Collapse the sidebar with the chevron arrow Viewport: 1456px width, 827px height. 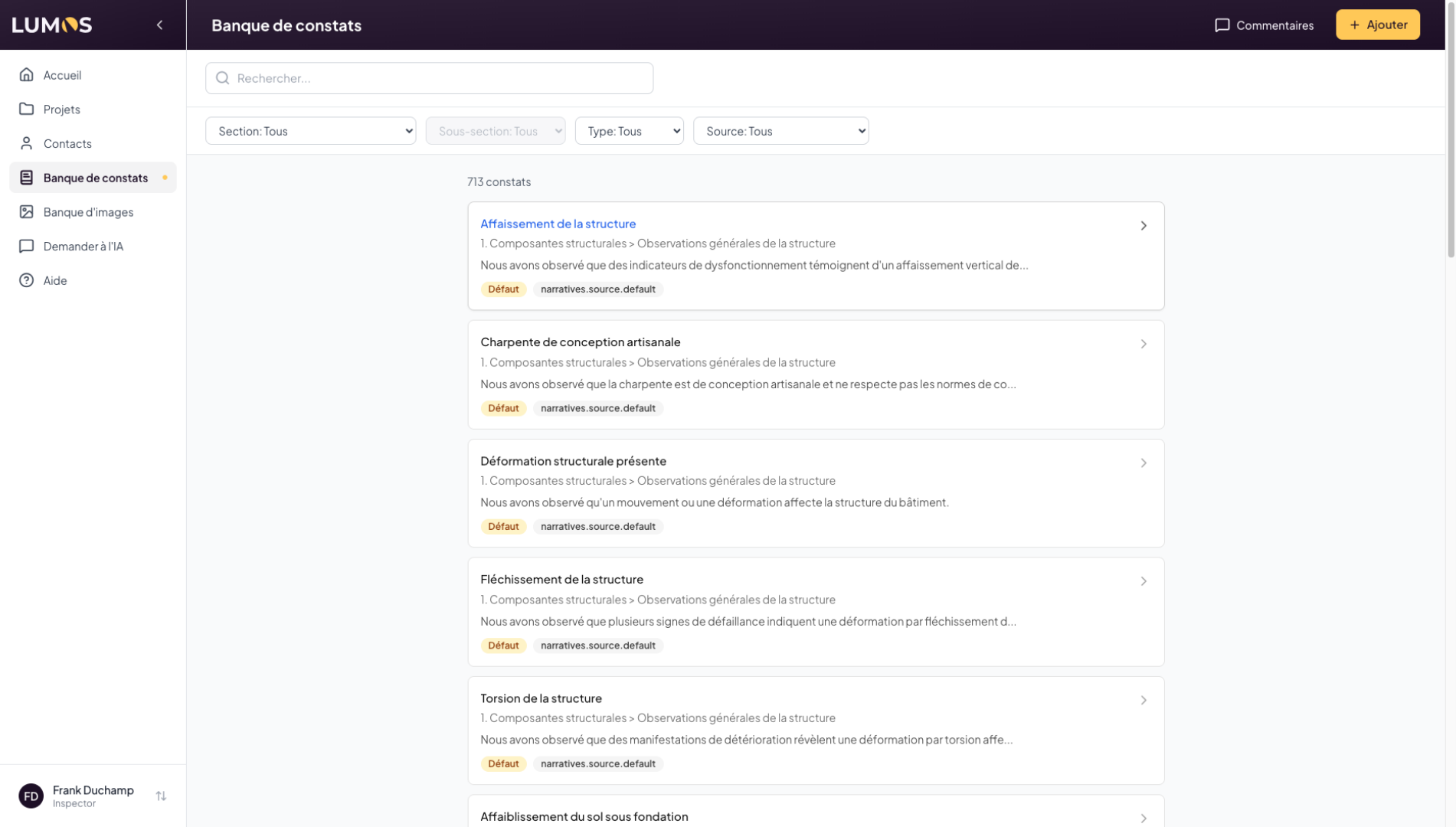click(x=159, y=25)
